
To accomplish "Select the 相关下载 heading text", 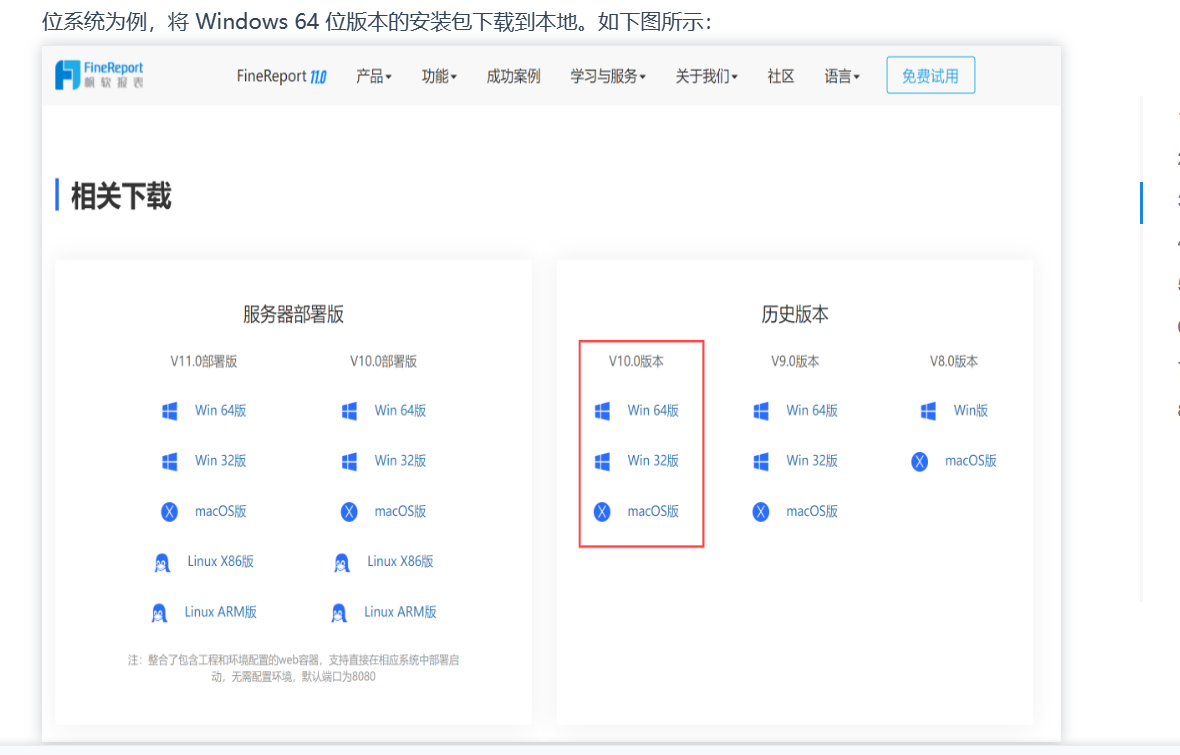I will 121,196.
